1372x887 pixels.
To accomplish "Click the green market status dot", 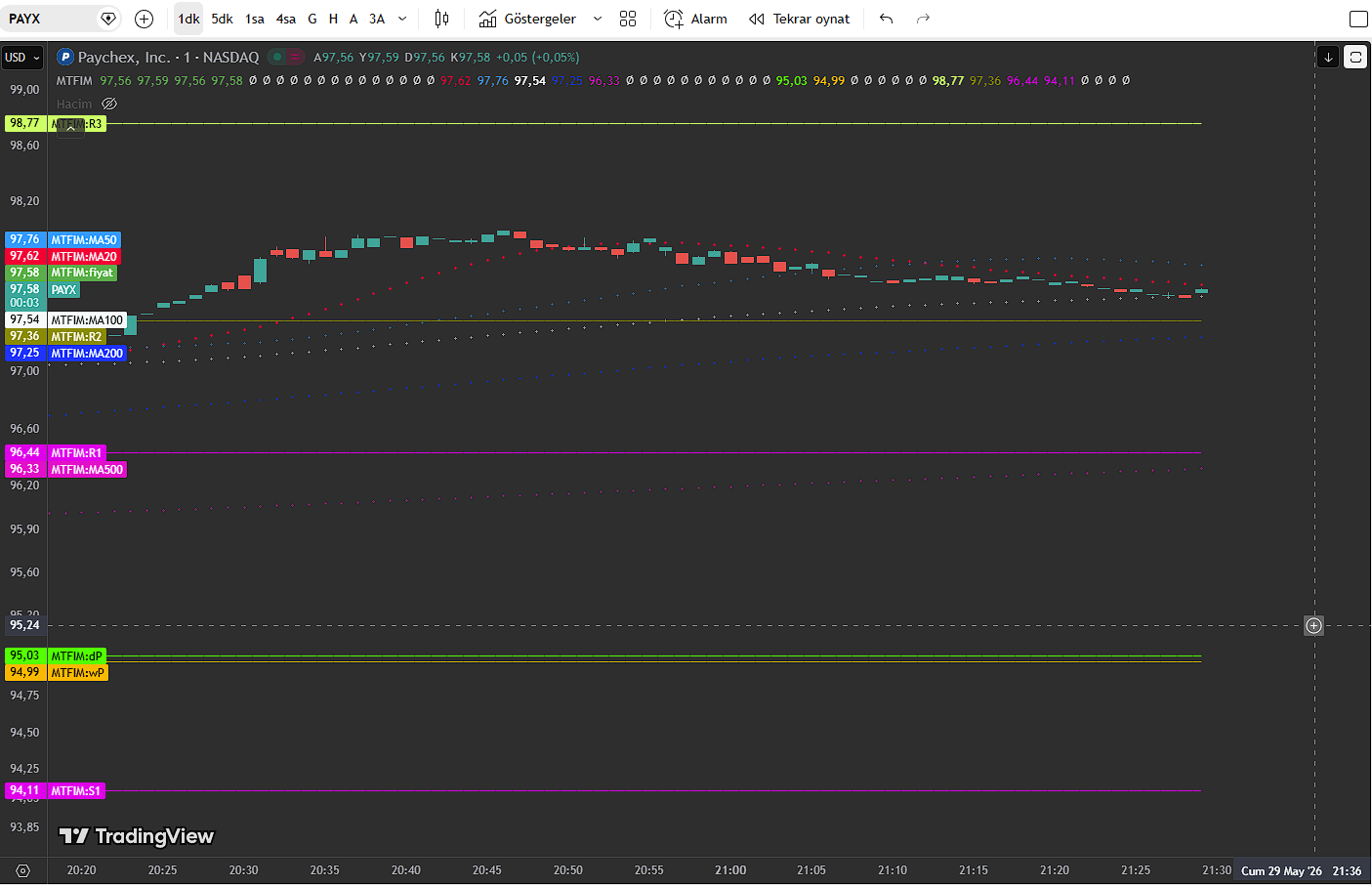I will pyautogui.click(x=277, y=57).
